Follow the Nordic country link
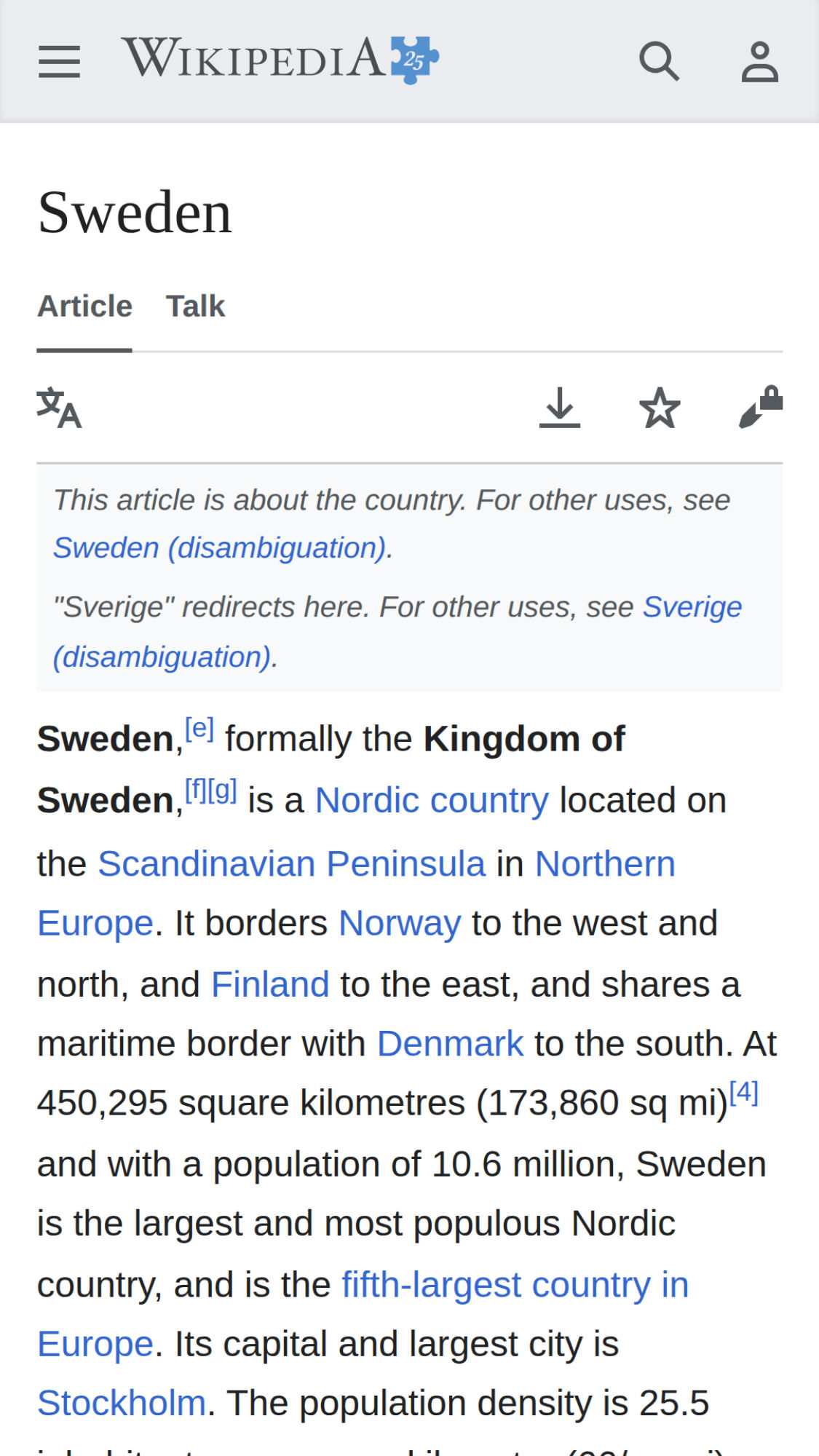This screenshot has height=1456, width=819. [432, 801]
